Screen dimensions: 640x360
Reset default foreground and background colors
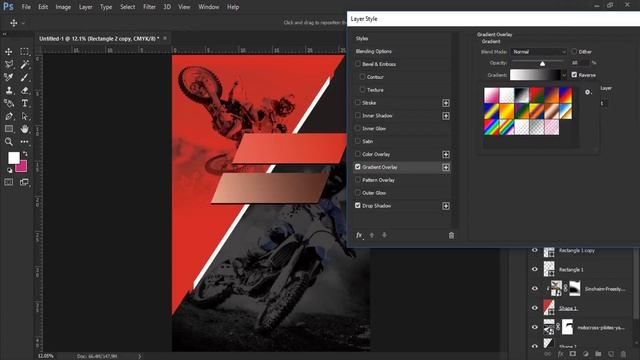click(x=10, y=171)
